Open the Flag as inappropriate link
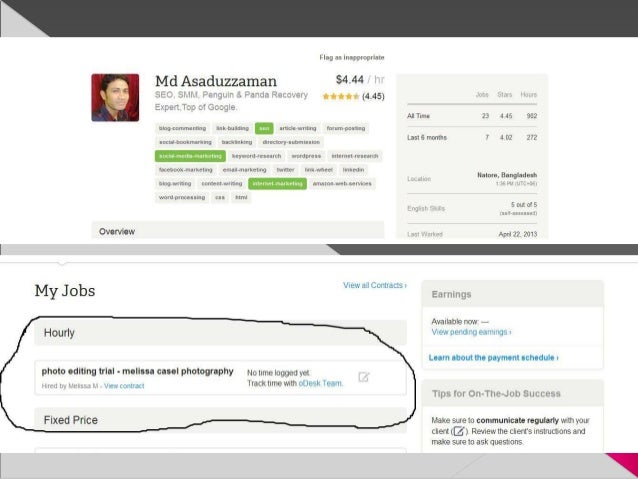The height and width of the screenshot is (479, 638). pos(352,57)
